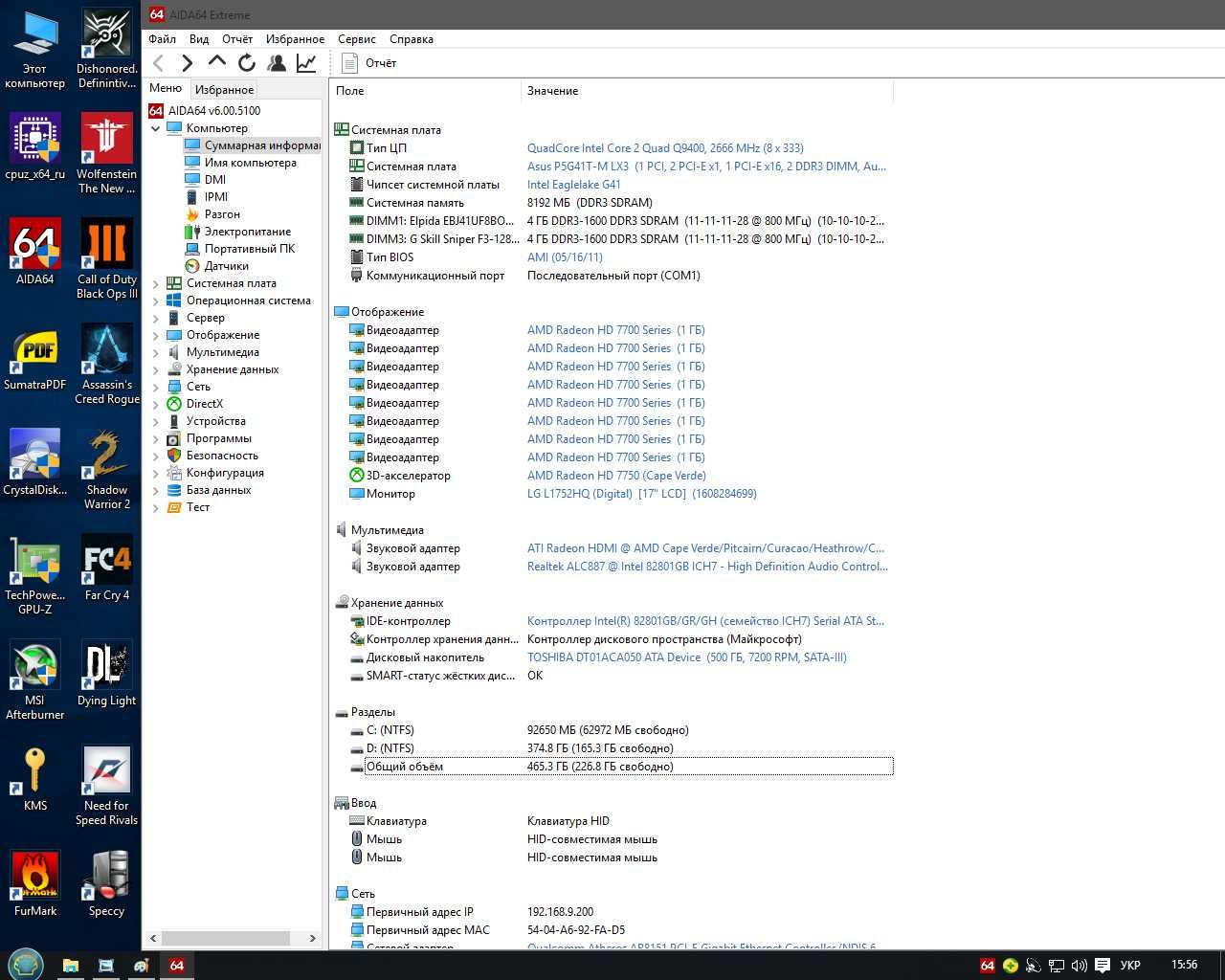Open the Вид menu

pyautogui.click(x=199, y=39)
